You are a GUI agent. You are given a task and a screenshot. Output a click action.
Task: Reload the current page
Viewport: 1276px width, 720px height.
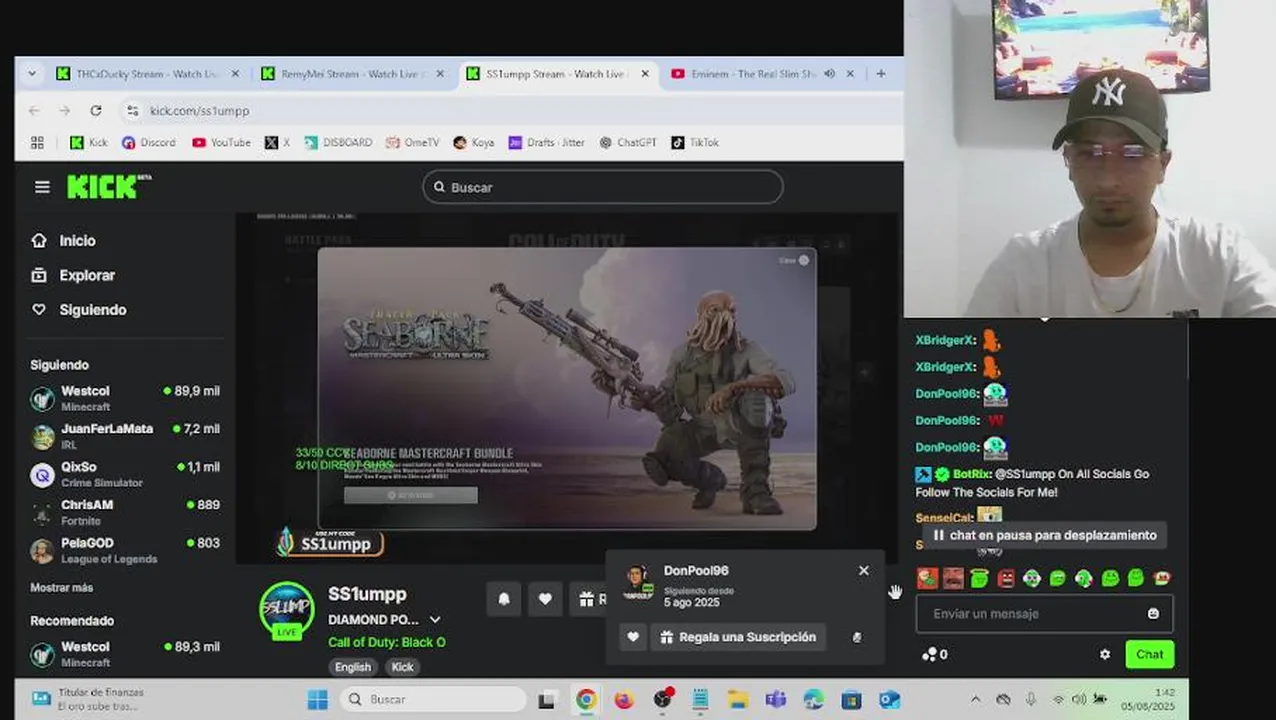pyautogui.click(x=96, y=111)
